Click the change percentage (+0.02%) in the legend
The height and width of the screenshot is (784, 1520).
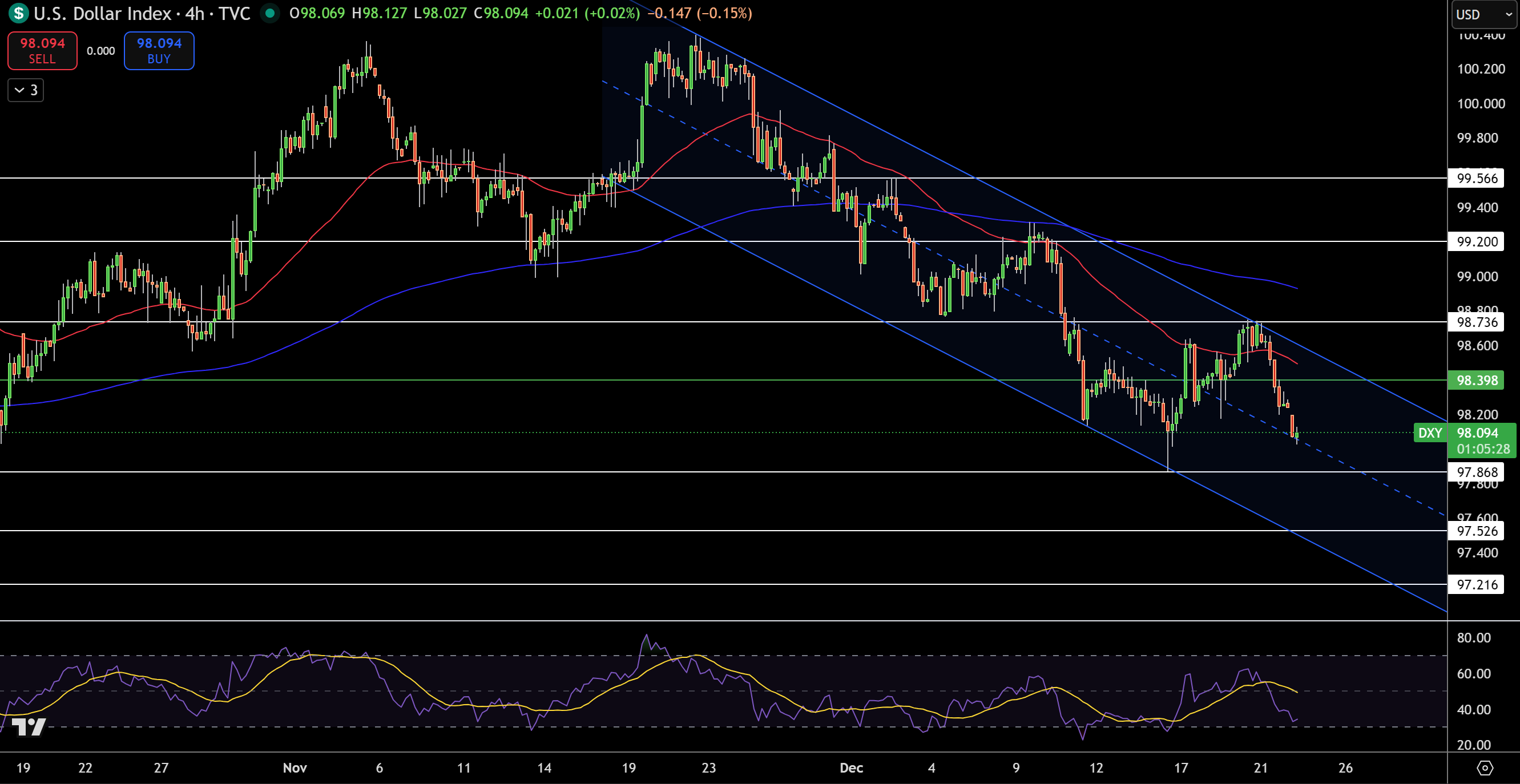(x=612, y=14)
